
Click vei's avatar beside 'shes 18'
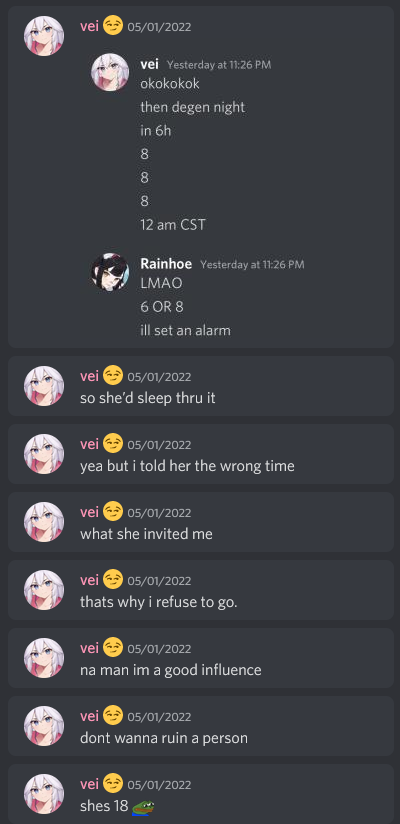44,794
